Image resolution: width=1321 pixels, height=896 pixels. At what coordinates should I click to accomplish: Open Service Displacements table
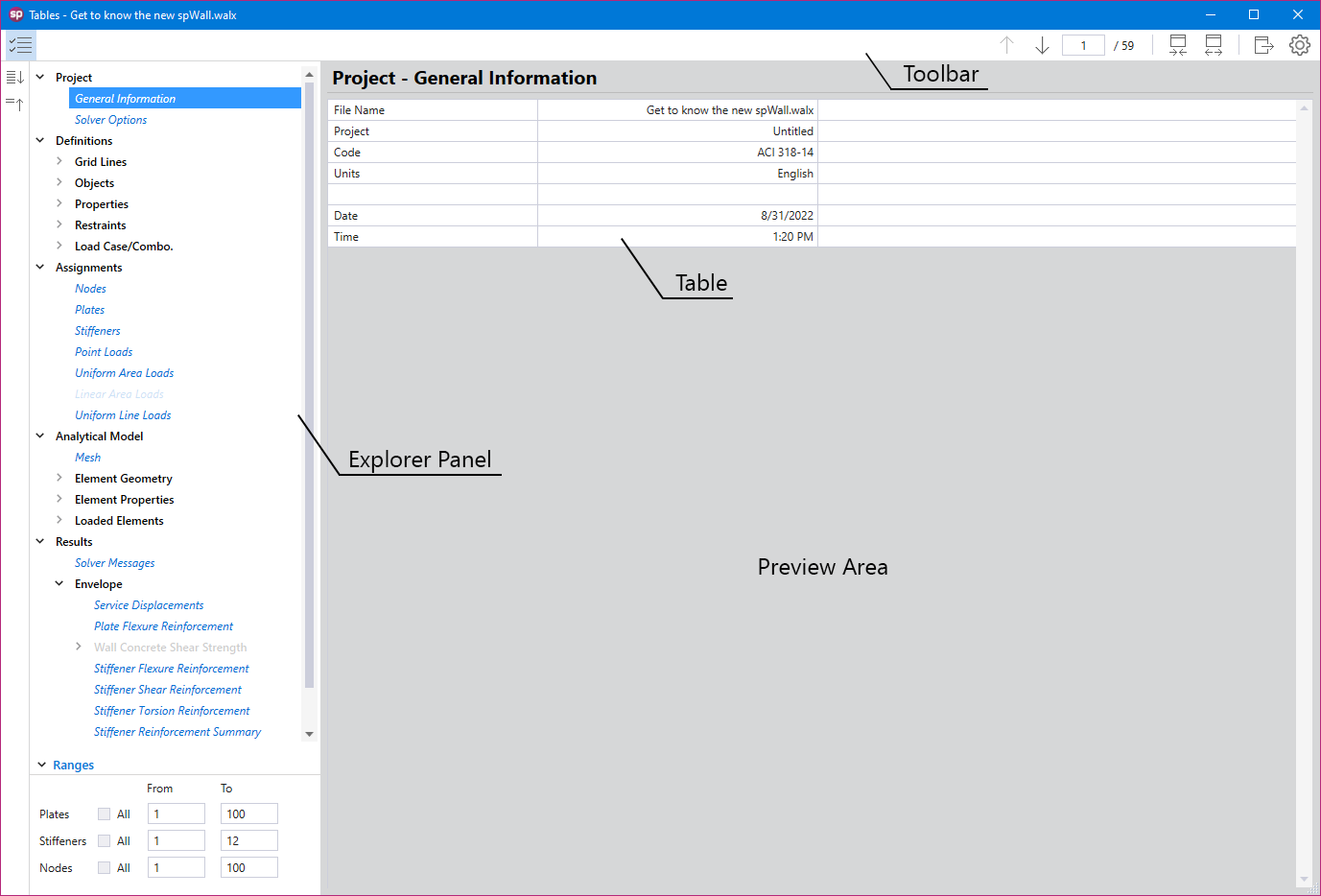coord(149,605)
